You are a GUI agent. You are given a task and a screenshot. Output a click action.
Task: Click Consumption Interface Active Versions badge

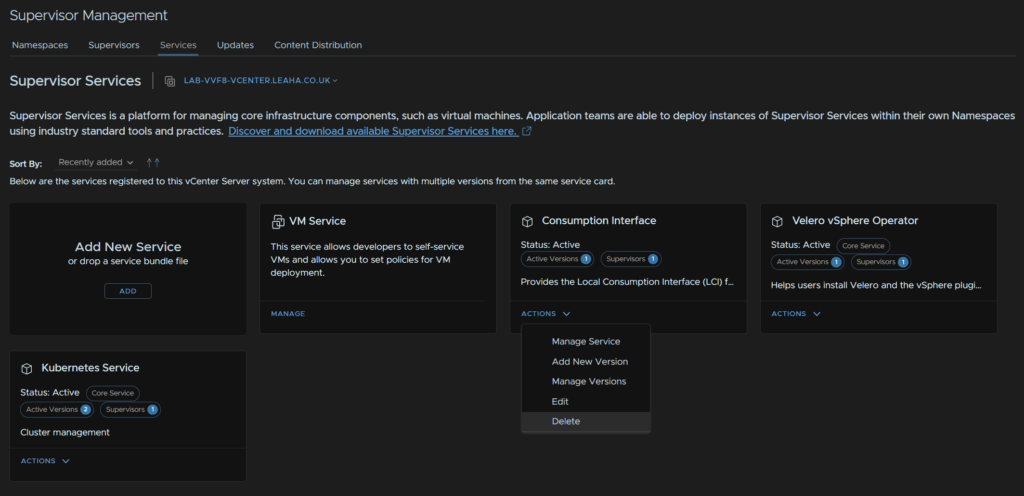557,259
